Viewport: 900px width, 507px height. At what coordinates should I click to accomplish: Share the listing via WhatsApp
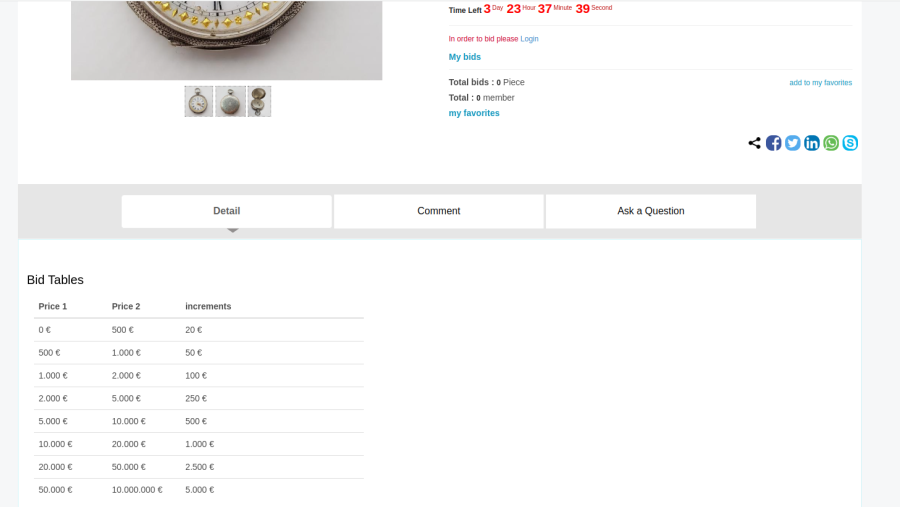[x=831, y=143]
